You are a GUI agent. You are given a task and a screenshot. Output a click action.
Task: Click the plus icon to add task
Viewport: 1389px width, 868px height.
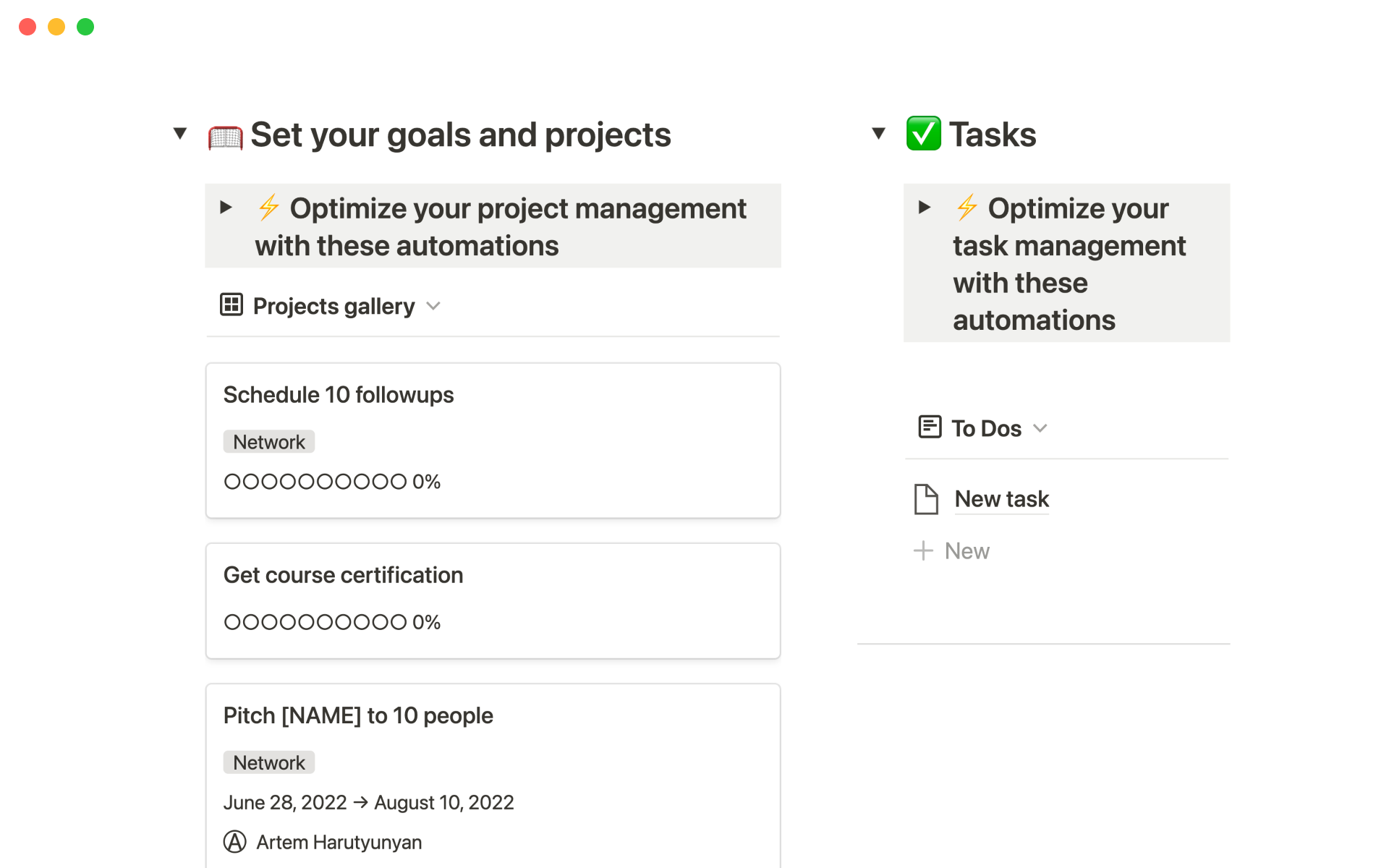click(x=923, y=550)
